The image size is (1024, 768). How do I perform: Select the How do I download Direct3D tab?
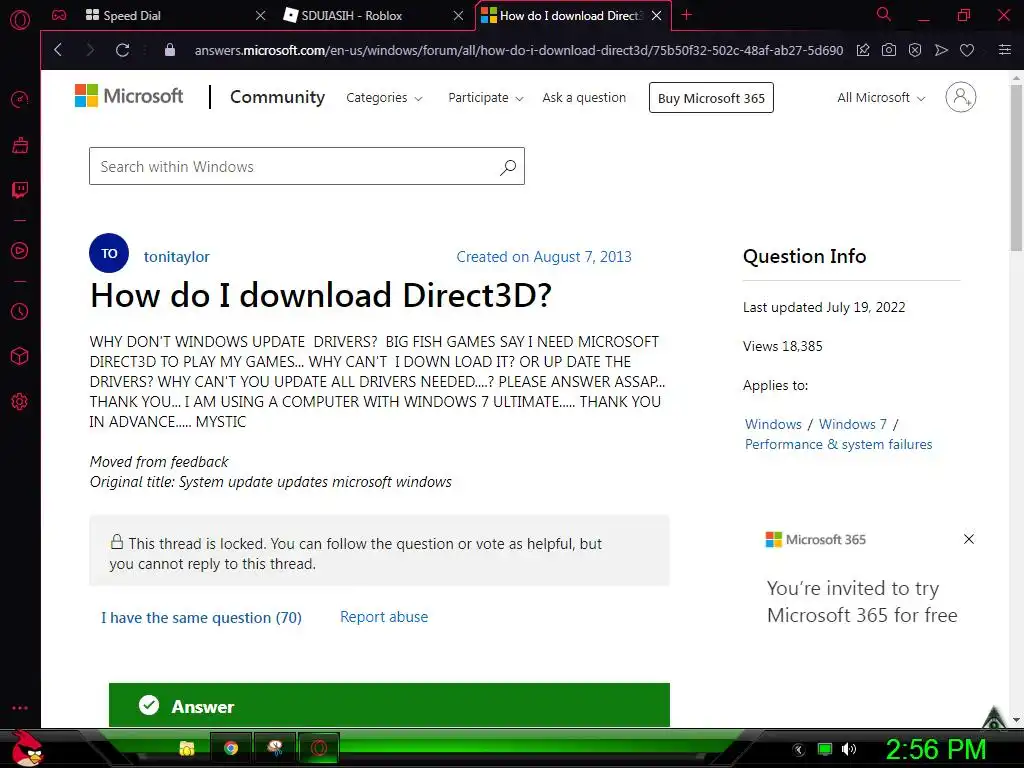tap(571, 16)
